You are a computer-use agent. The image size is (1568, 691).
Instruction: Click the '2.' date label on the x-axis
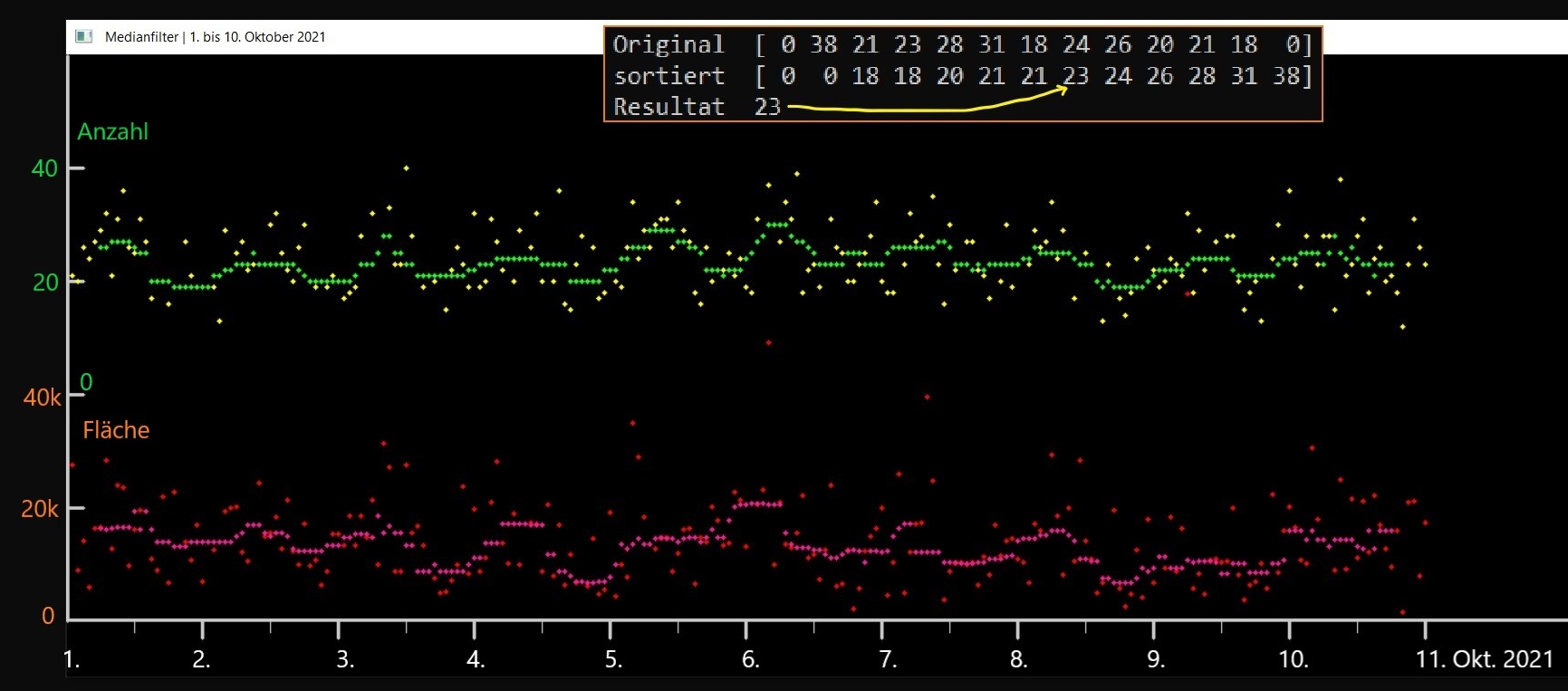(x=201, y=659)
